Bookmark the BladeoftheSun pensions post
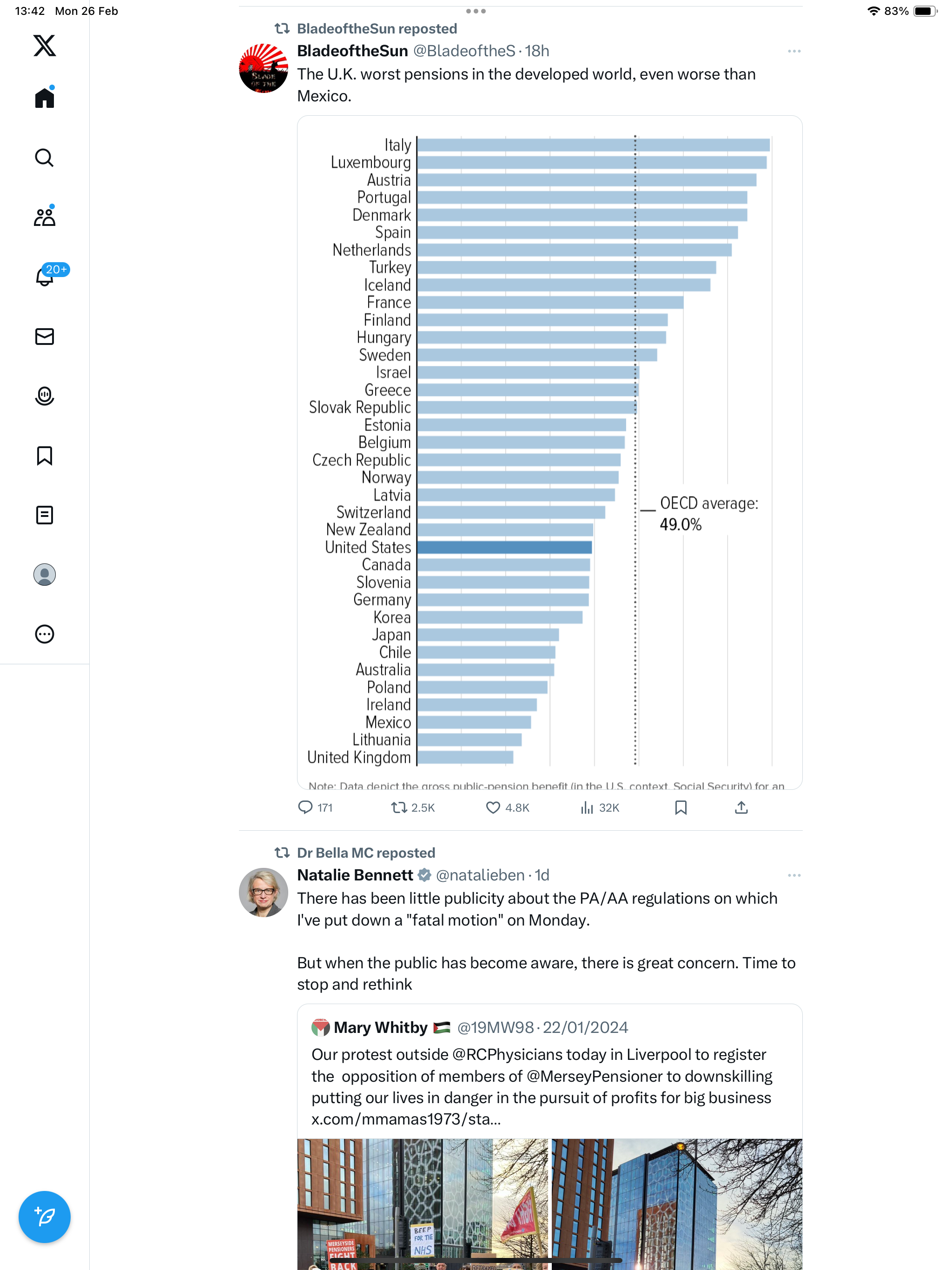 [x=681, y=808]
